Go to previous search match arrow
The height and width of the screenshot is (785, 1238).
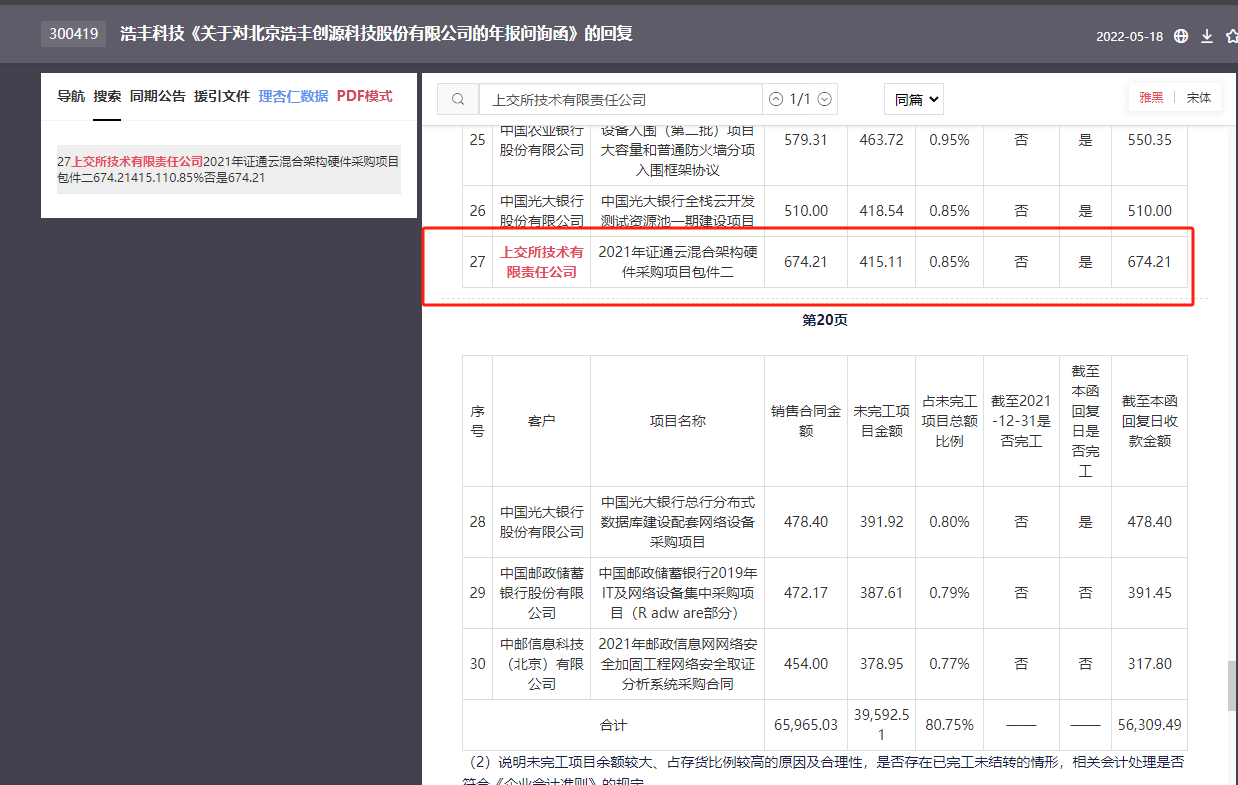point(776,99)
